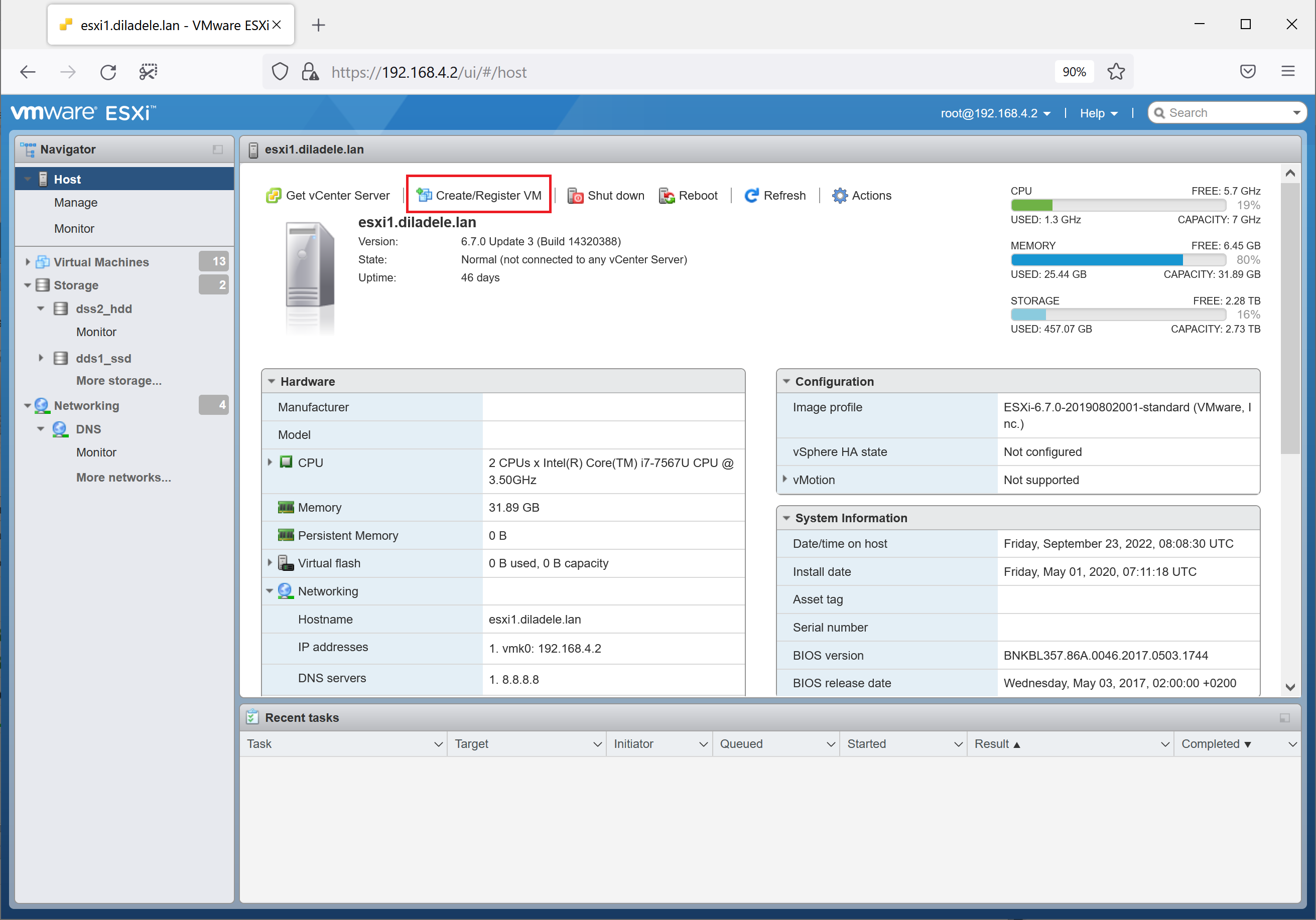Click the dss2_hdd datastore icon
Screen dimensions: 1316x920
(x=61, y=309)
